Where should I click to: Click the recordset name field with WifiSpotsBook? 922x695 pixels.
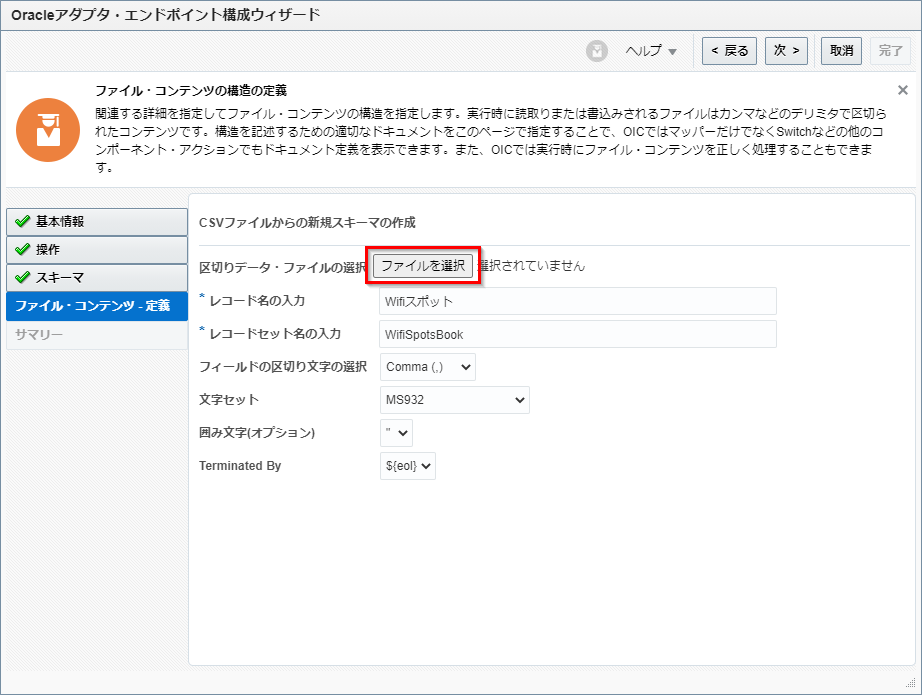point(578,334)
